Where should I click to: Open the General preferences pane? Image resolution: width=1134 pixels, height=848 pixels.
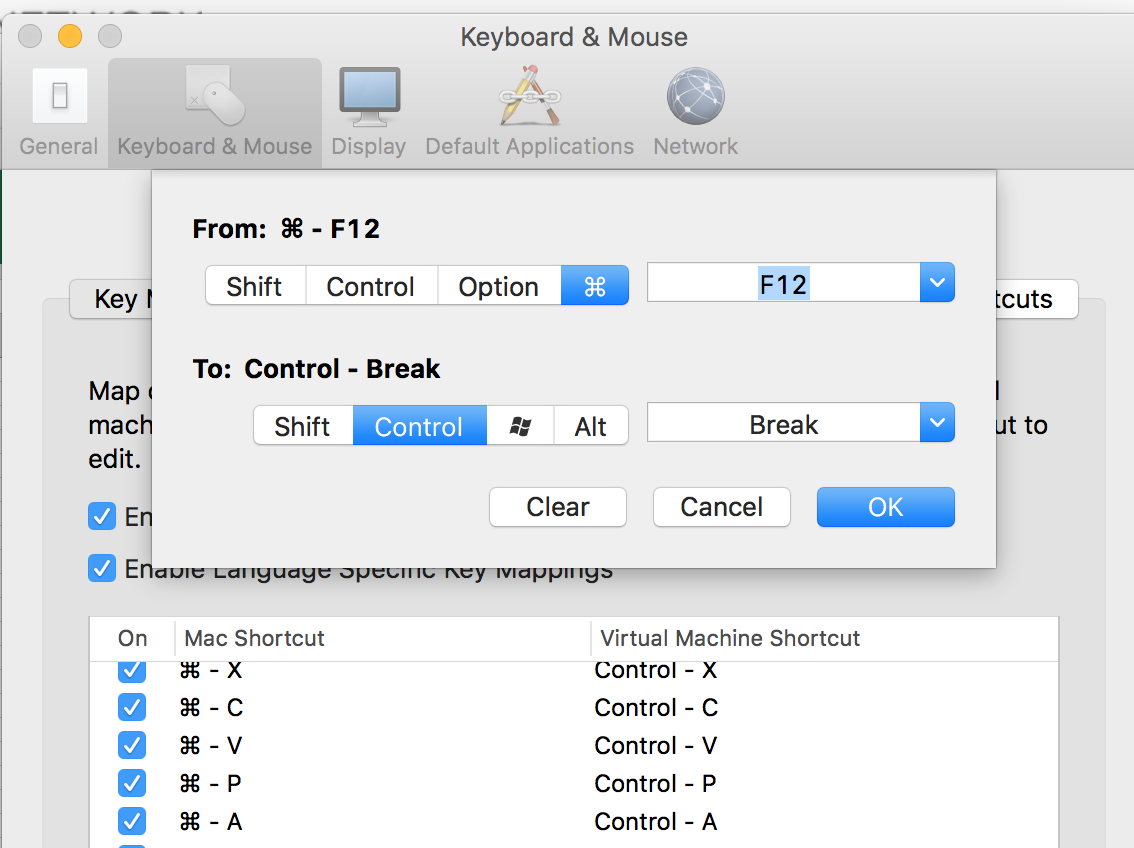pyautogui.click(x=58, y=108)
